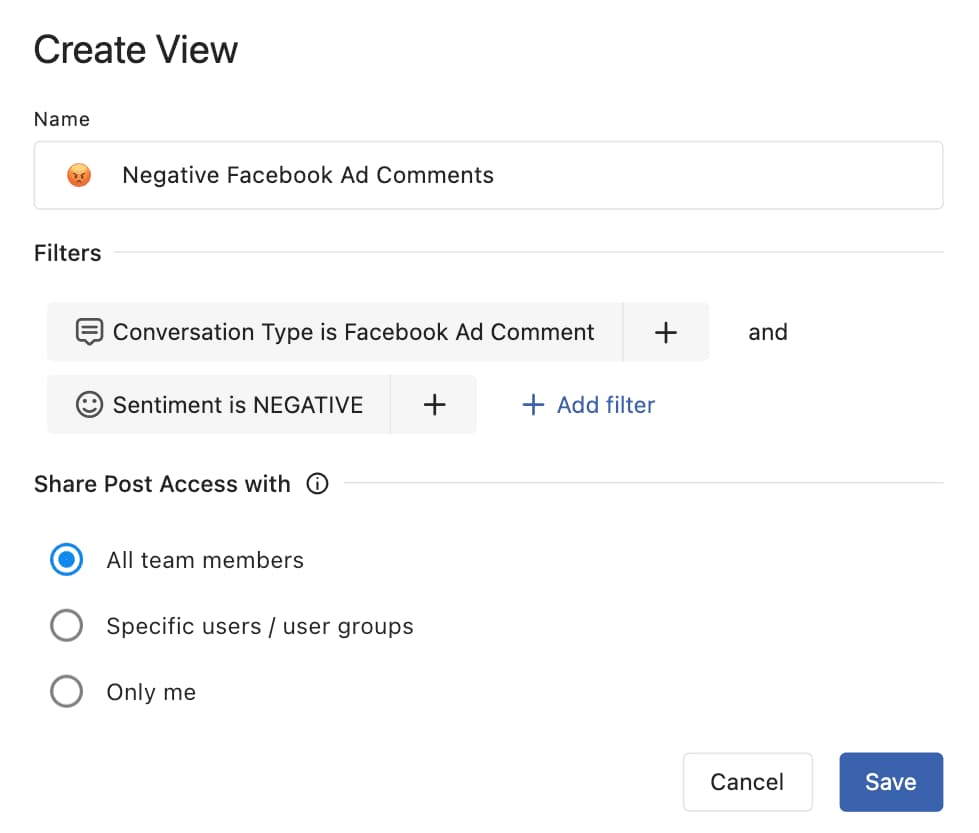This screenshot has width=979, height=833.
Task: Click the Filters section heading
Action: click(66, 253)
